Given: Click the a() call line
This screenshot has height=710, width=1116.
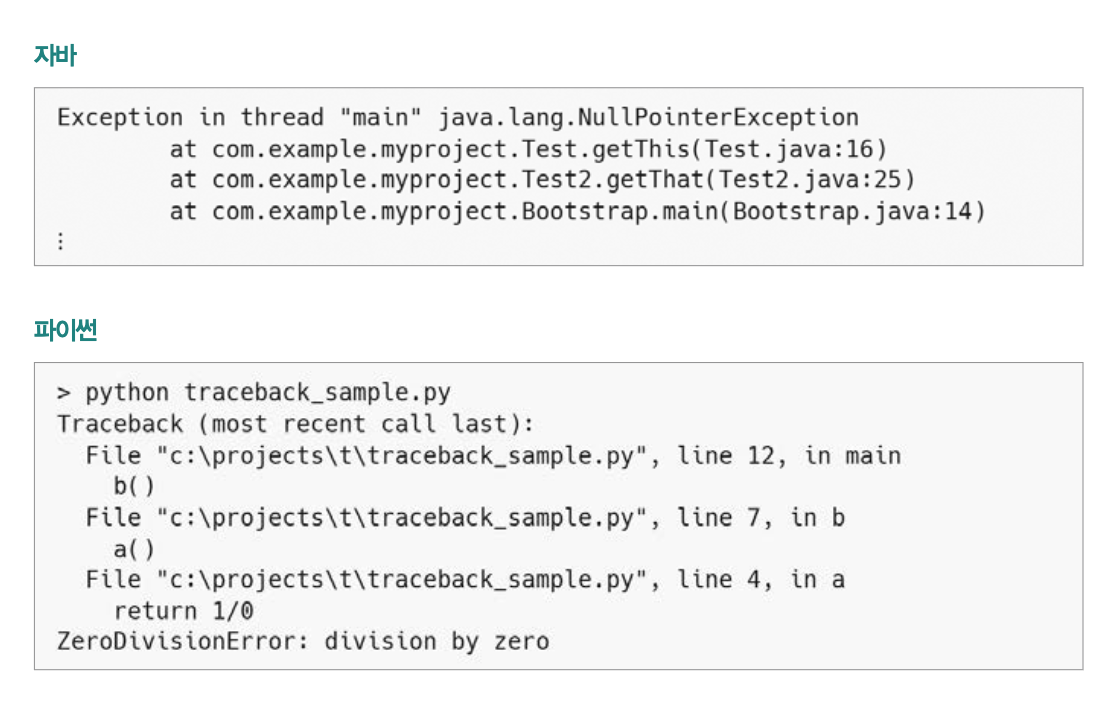Looking at the screenshot, I should tap(134, 549).
